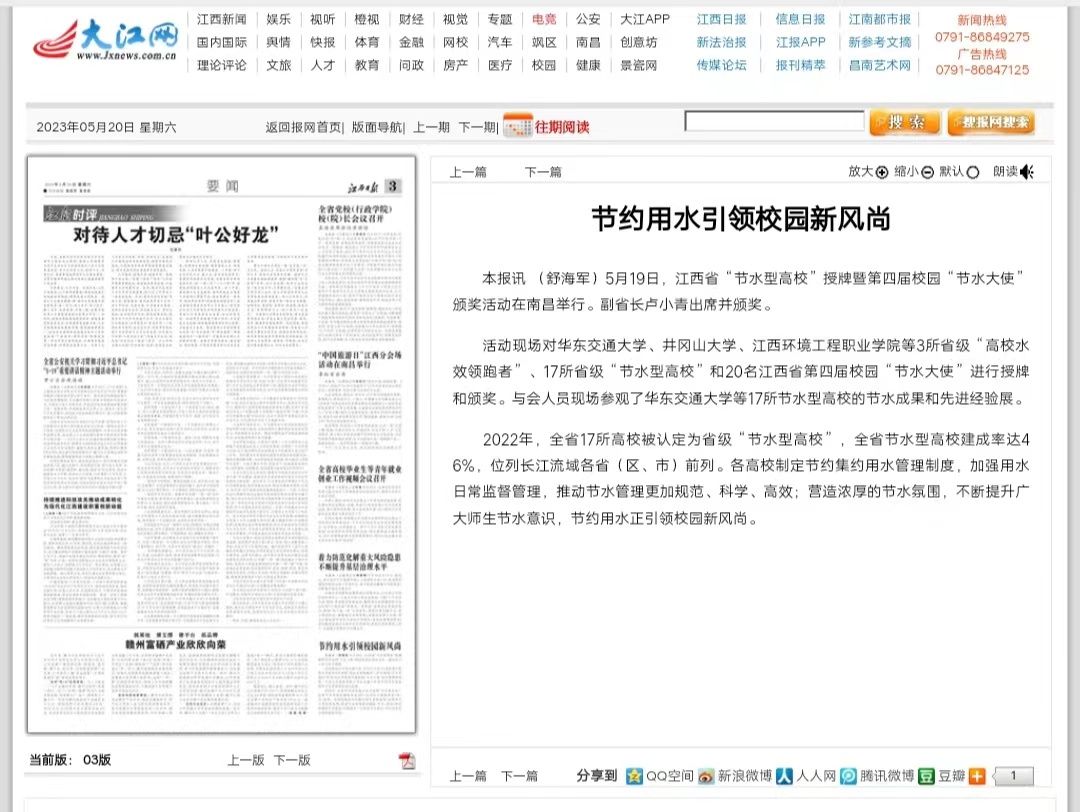This screenshot has height=812, width=1080.
Task: Open headline 对待人才切忌"叶公好龙" on page thumbnail
Action: point(176,236)
